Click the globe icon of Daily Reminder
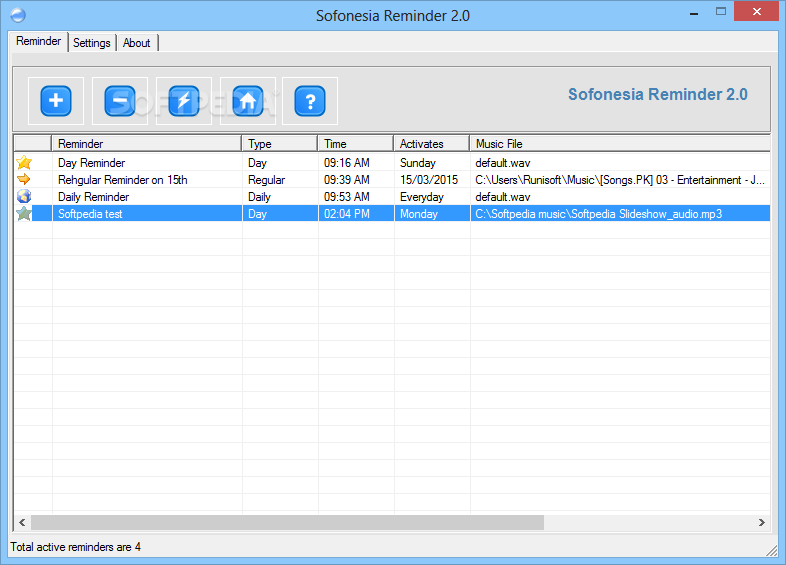Viewport: 786px width, 565px height. tap(24, 196)
